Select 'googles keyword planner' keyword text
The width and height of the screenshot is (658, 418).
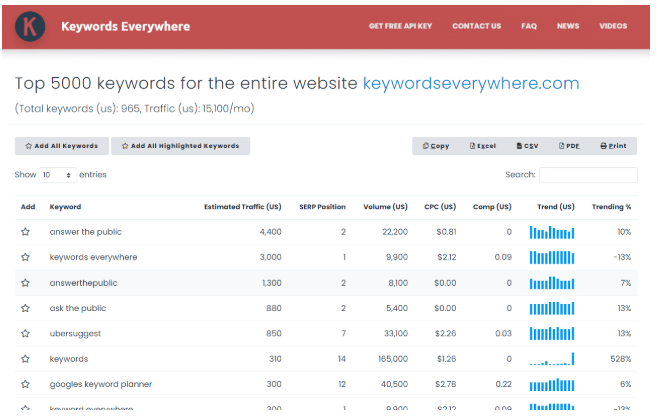click(101, 384)
